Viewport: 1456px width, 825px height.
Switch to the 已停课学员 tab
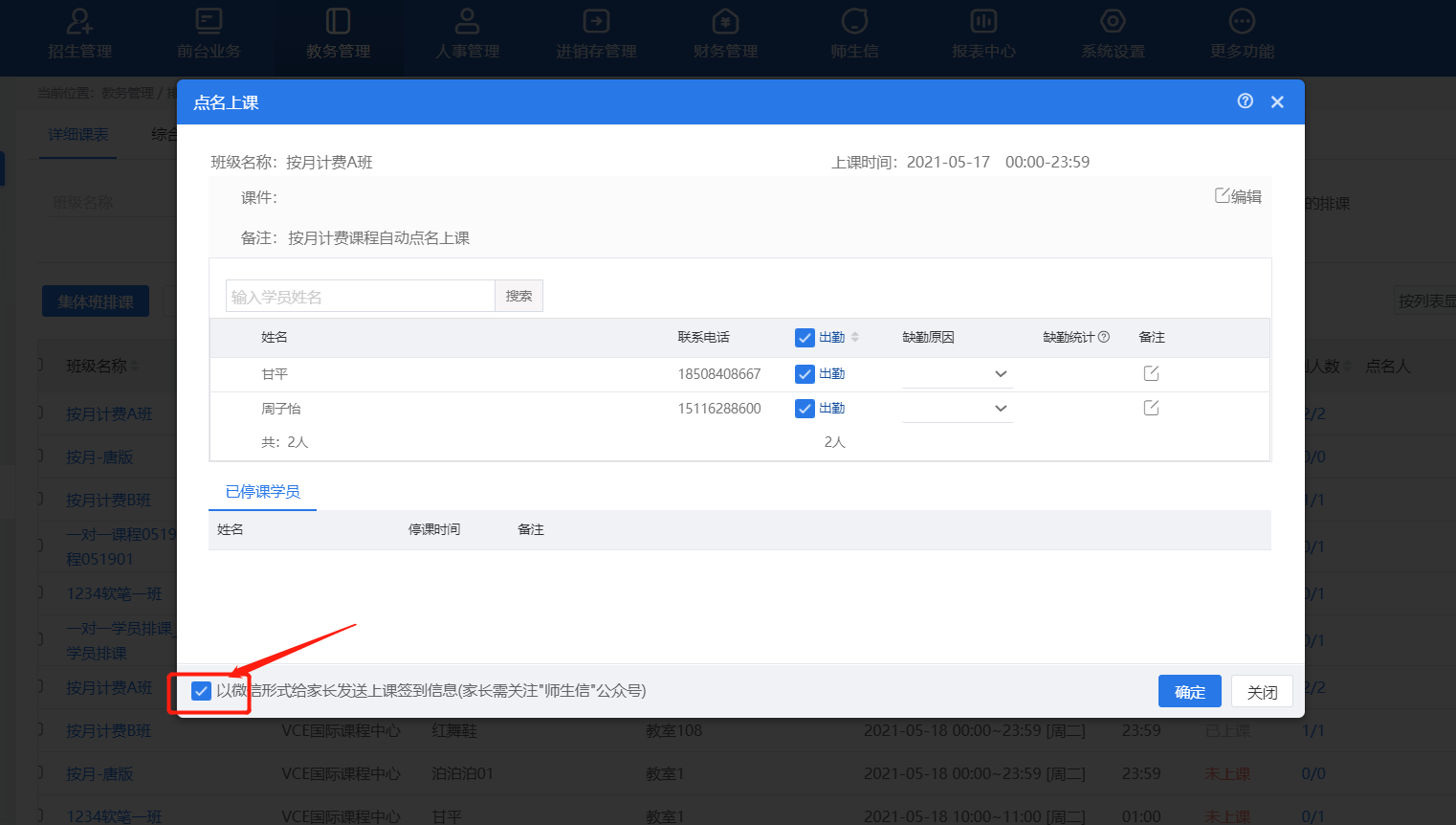coord(262,492)
